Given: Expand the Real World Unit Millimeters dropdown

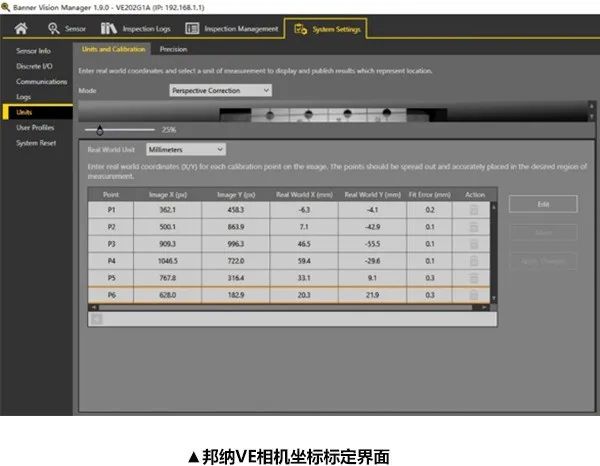Looking at the screenshot, I should [184, 149].
